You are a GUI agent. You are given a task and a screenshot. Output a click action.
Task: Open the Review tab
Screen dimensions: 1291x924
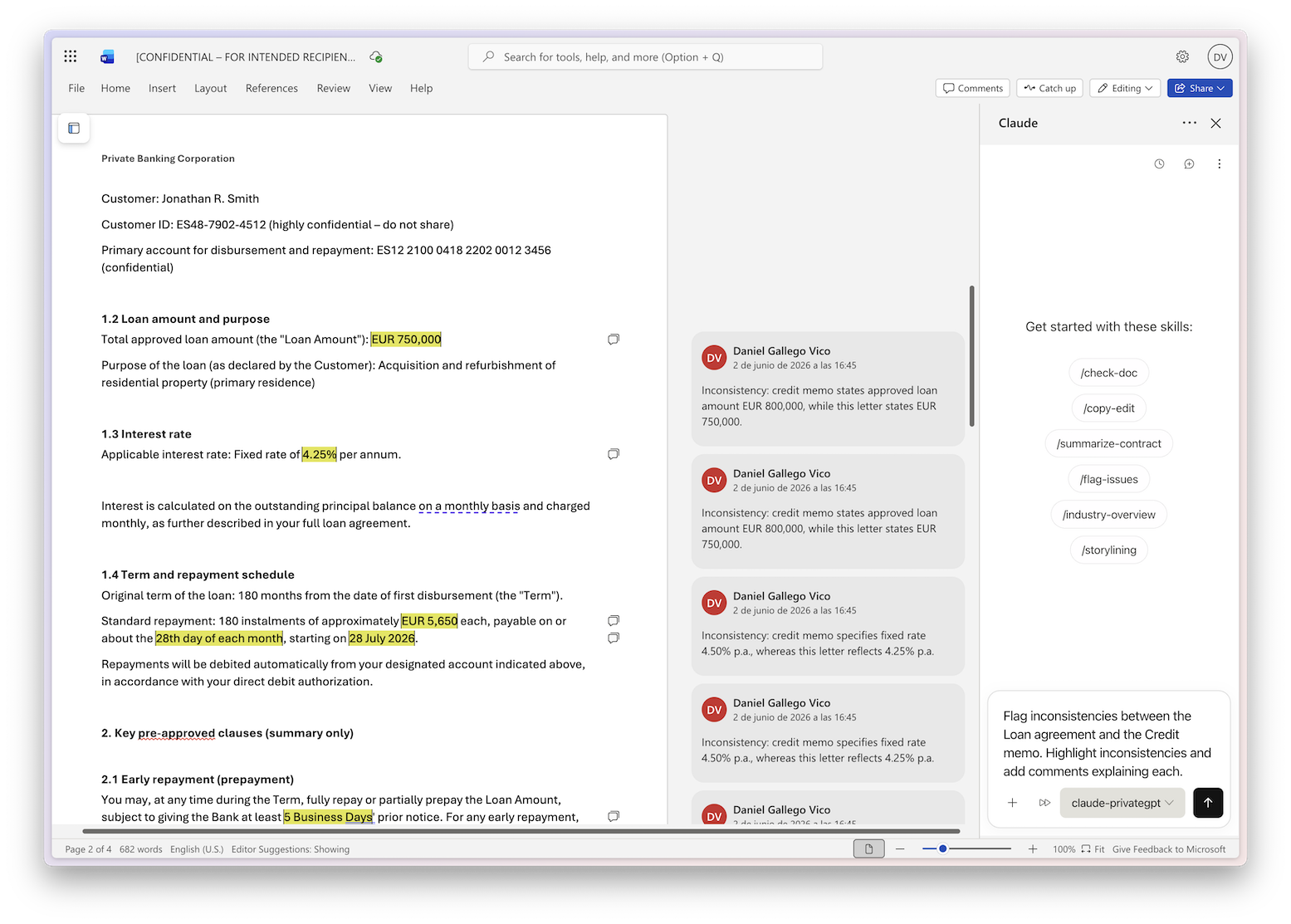[333, 88]
